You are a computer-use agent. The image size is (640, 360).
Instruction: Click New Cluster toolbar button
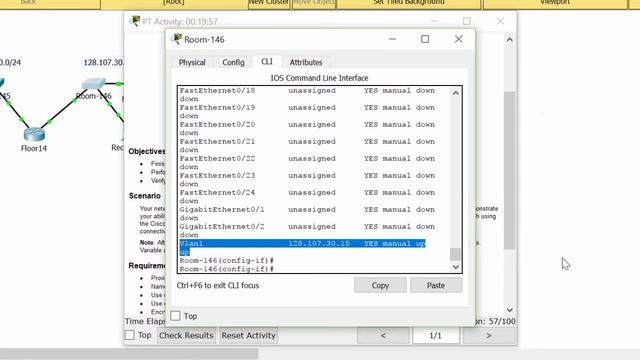(x=269, y=3)
